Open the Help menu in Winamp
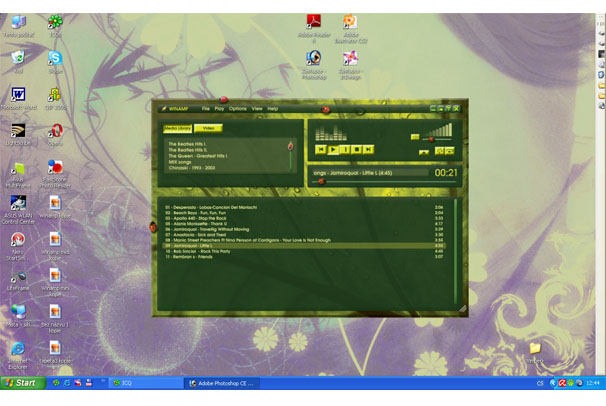Viewport: 606px width, 406px height. coord(272,108)
